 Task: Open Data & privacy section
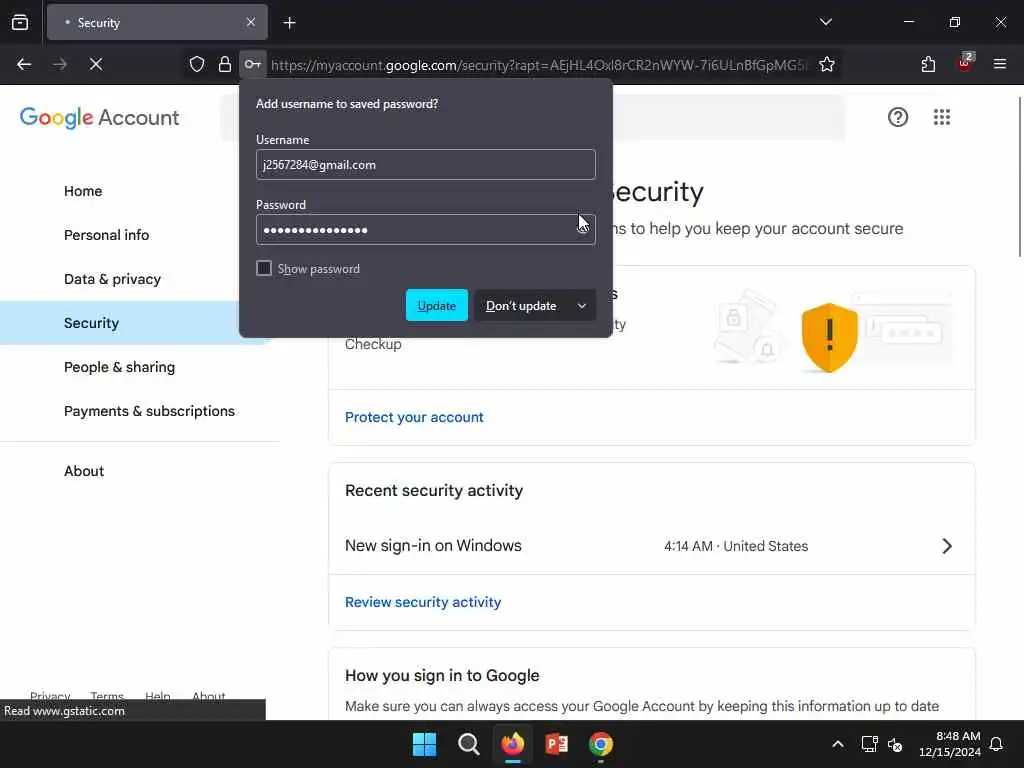click(112, 280)
